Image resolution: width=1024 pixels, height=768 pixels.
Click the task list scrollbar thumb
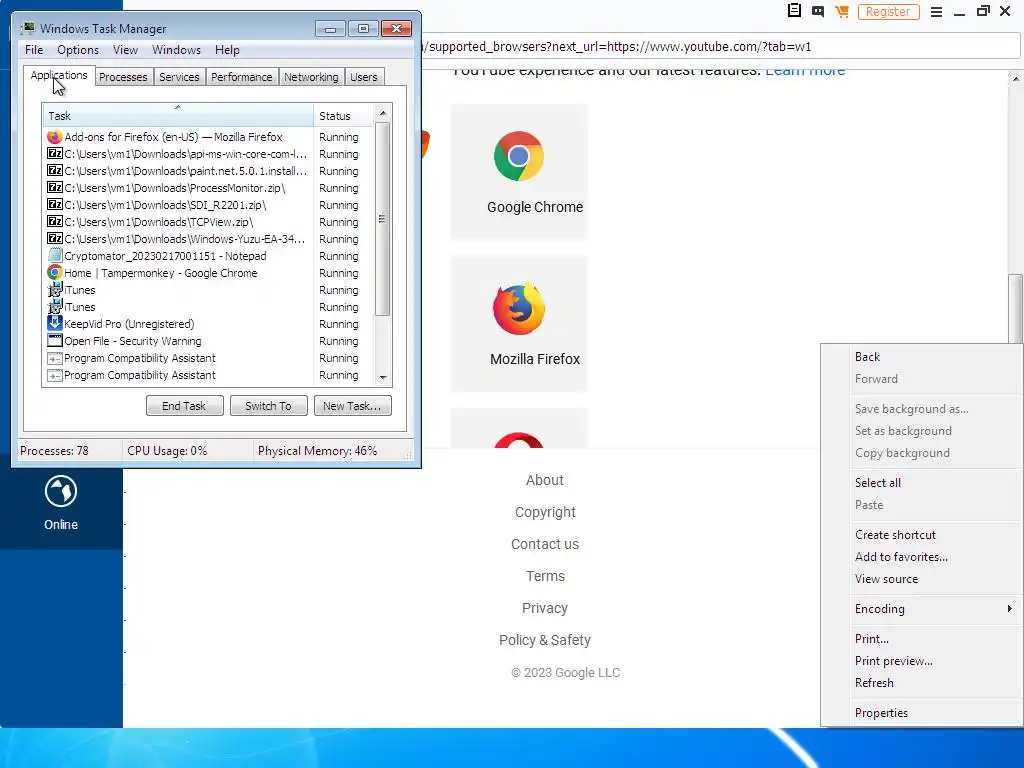pyautogui.click(x=383, y=219)
